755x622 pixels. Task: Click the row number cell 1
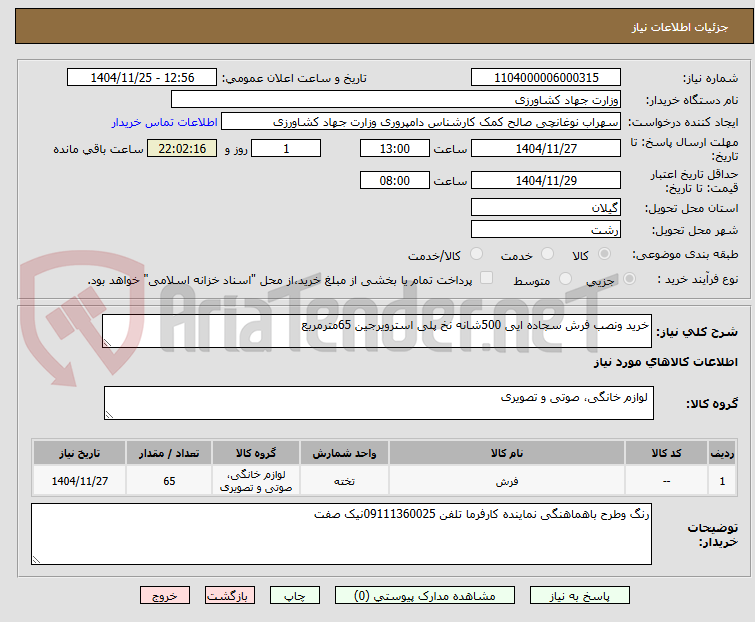coord(722,480)
